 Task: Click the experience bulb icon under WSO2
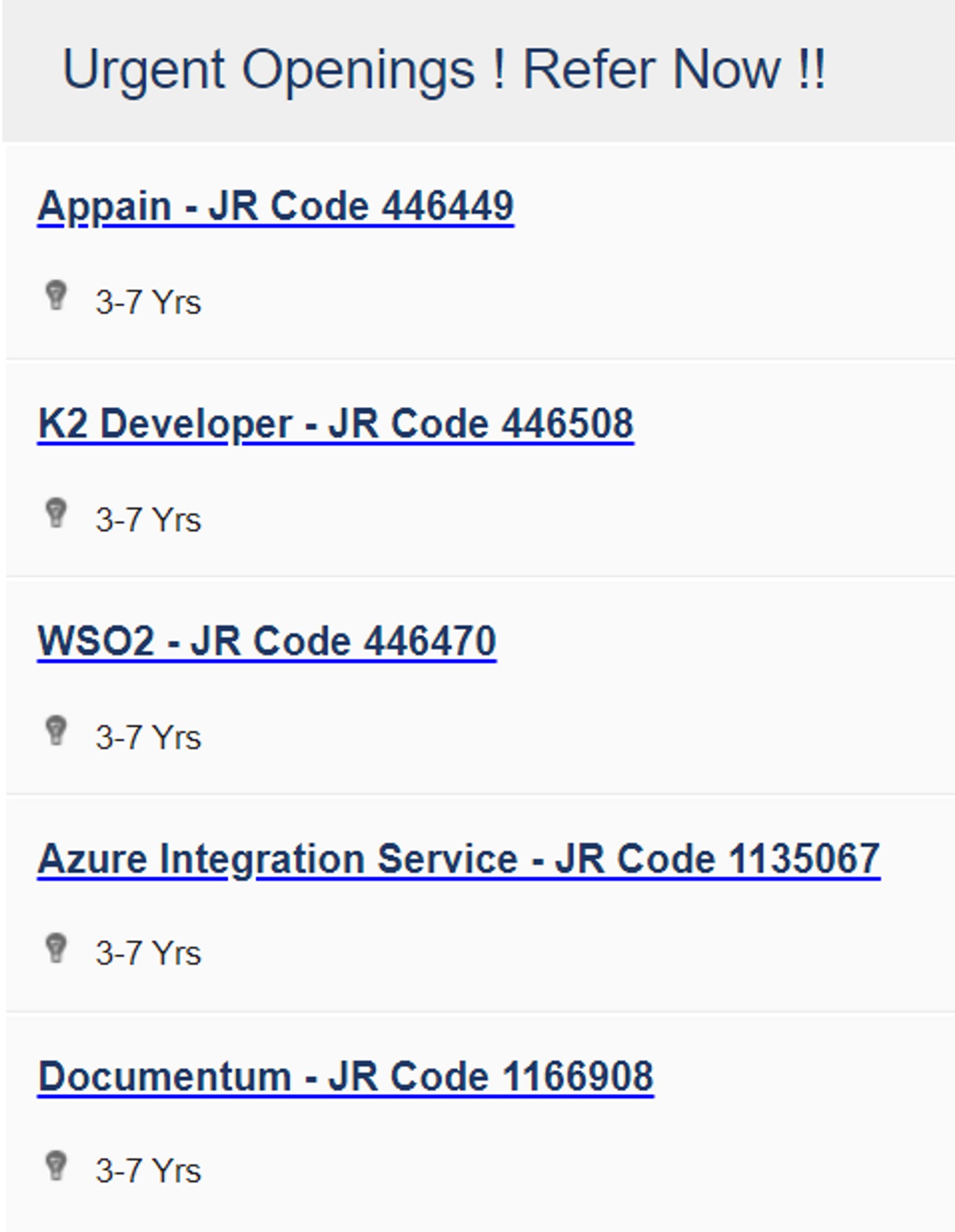tap(57, 731)
